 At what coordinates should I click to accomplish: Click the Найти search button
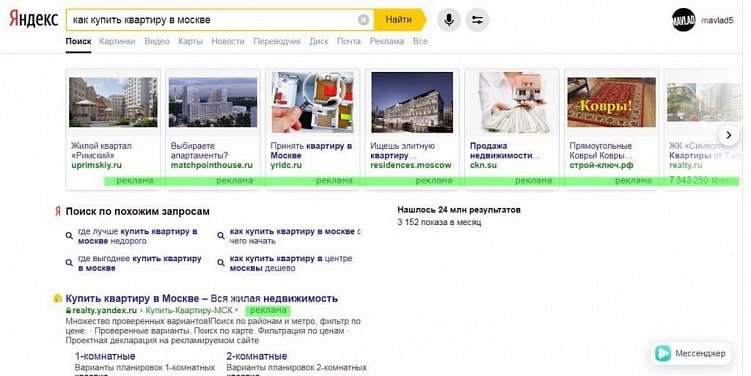click(x=399, y=20)
